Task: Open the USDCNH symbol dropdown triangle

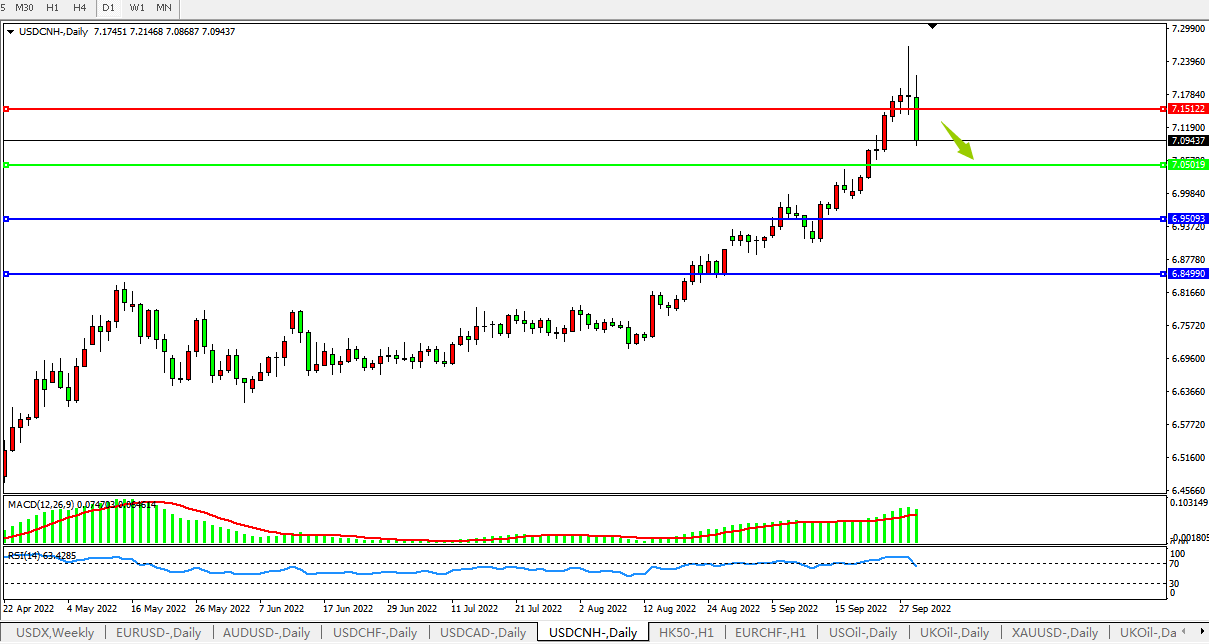Action: 10,32
